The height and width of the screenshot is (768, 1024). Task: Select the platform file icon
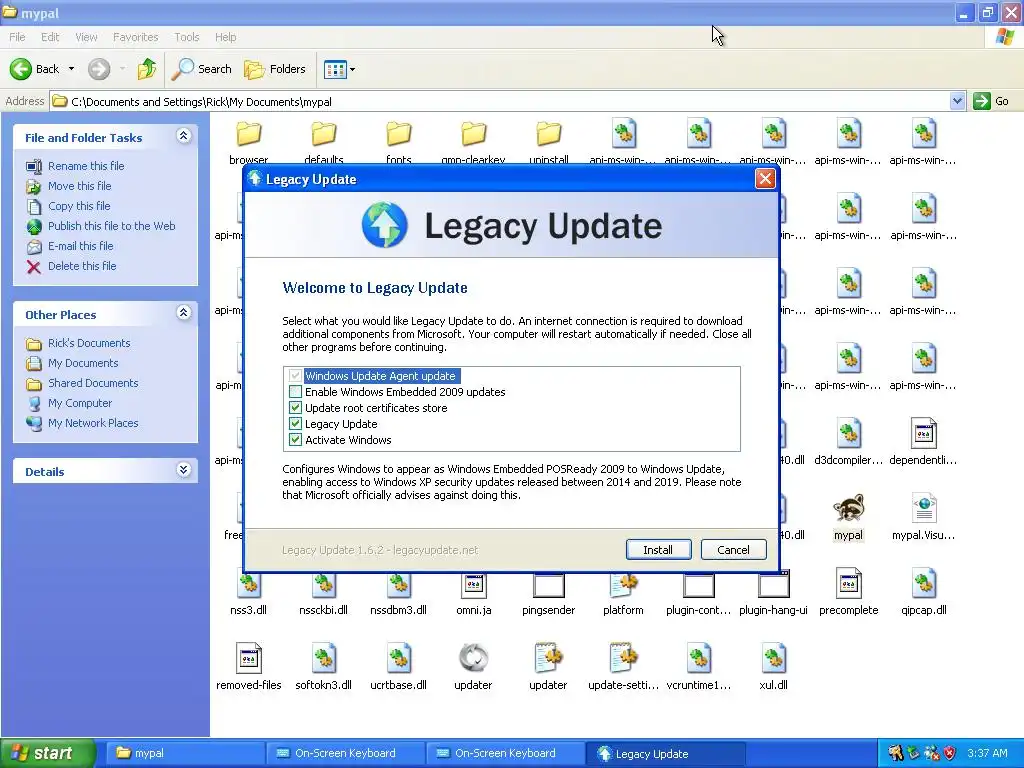[x=624, y=585]
